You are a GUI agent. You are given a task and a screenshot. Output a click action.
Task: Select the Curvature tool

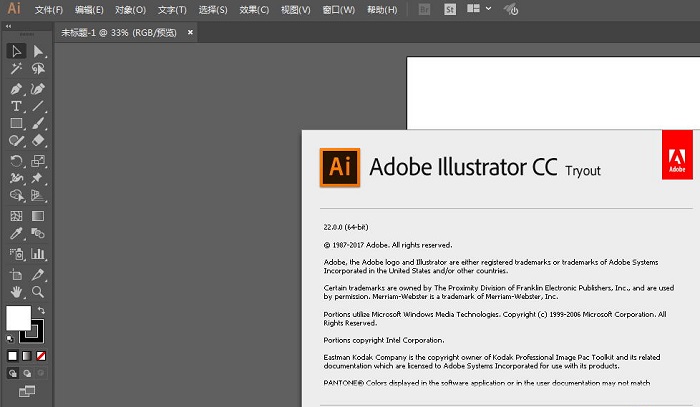(x=38, y=89)
